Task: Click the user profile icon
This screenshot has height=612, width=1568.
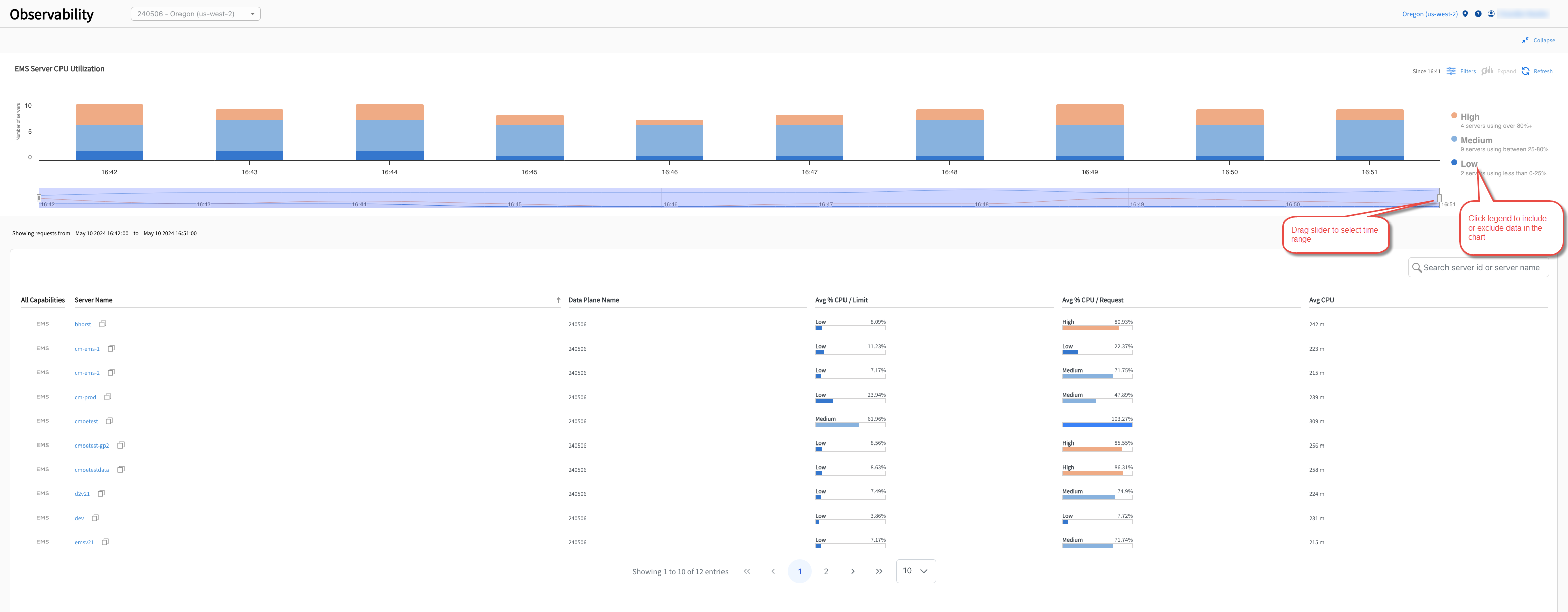Action: (1491, 14)
